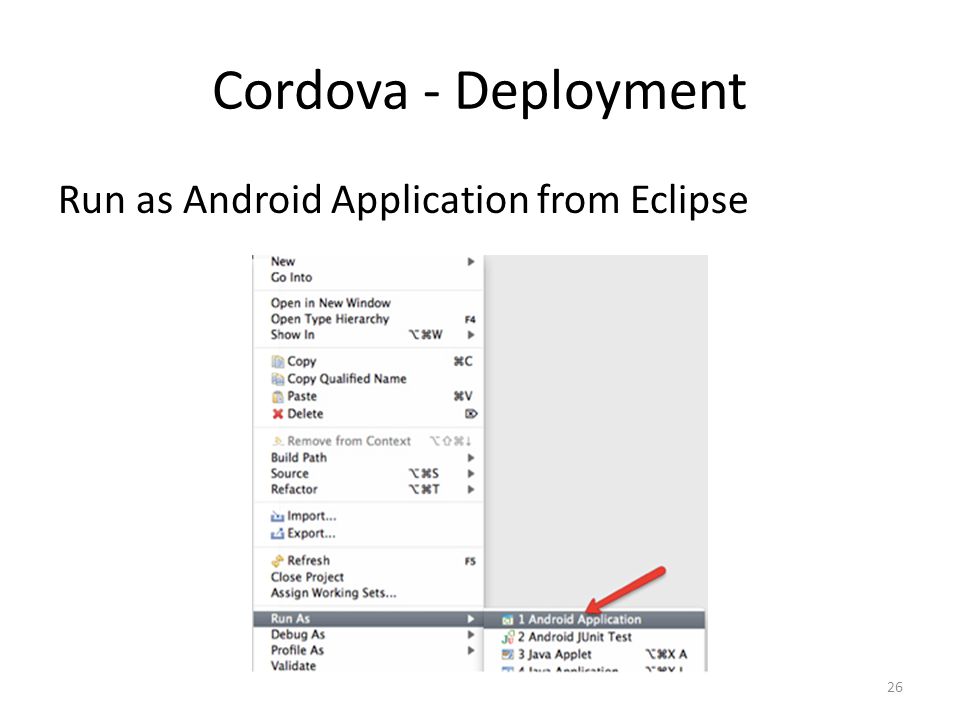Image resolution: width=960 pixels, height=720 pixels.
Task: Click the Remove from Context icon
Action: 278,441
